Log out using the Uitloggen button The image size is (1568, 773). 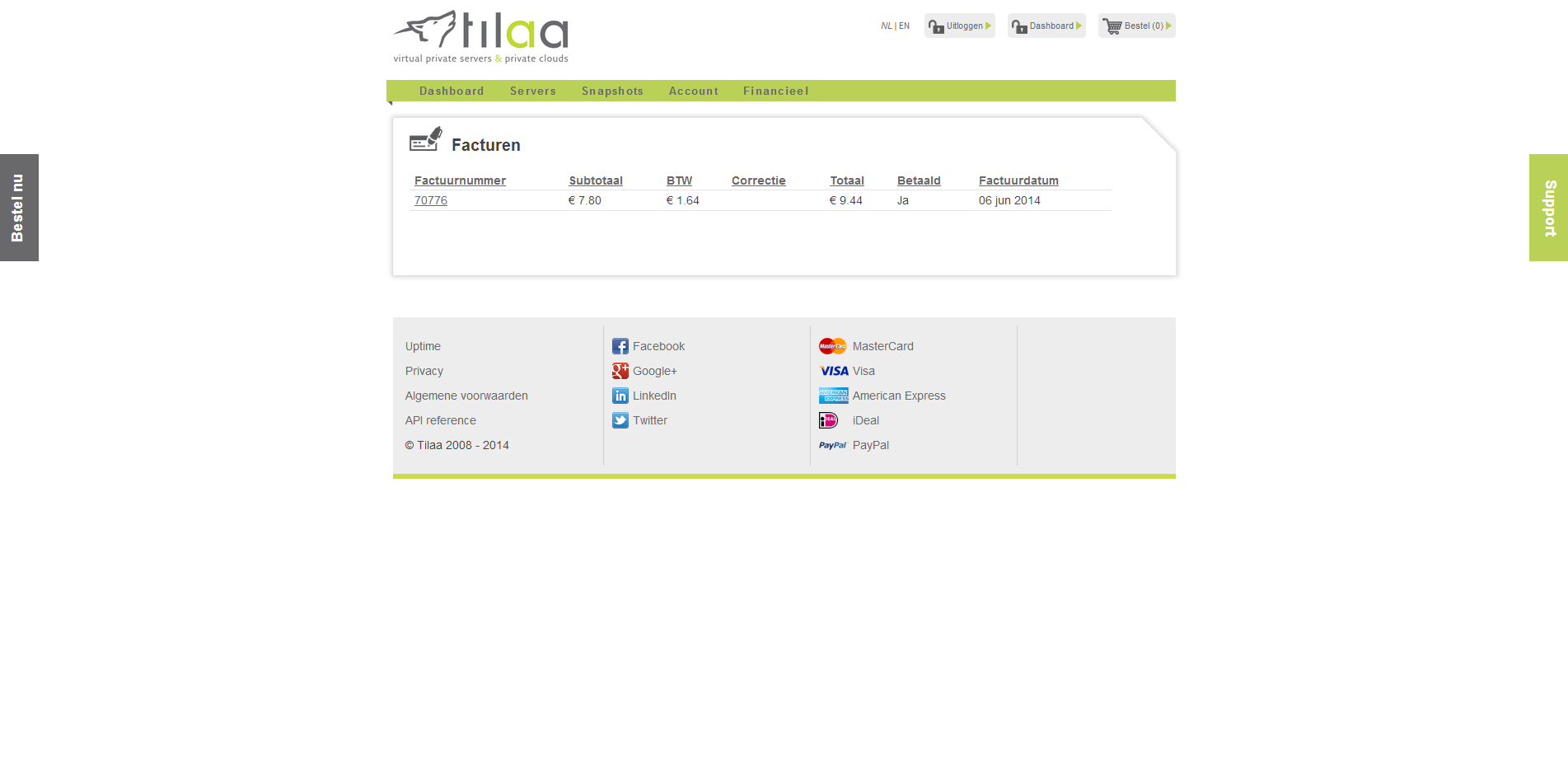point(959,26)
